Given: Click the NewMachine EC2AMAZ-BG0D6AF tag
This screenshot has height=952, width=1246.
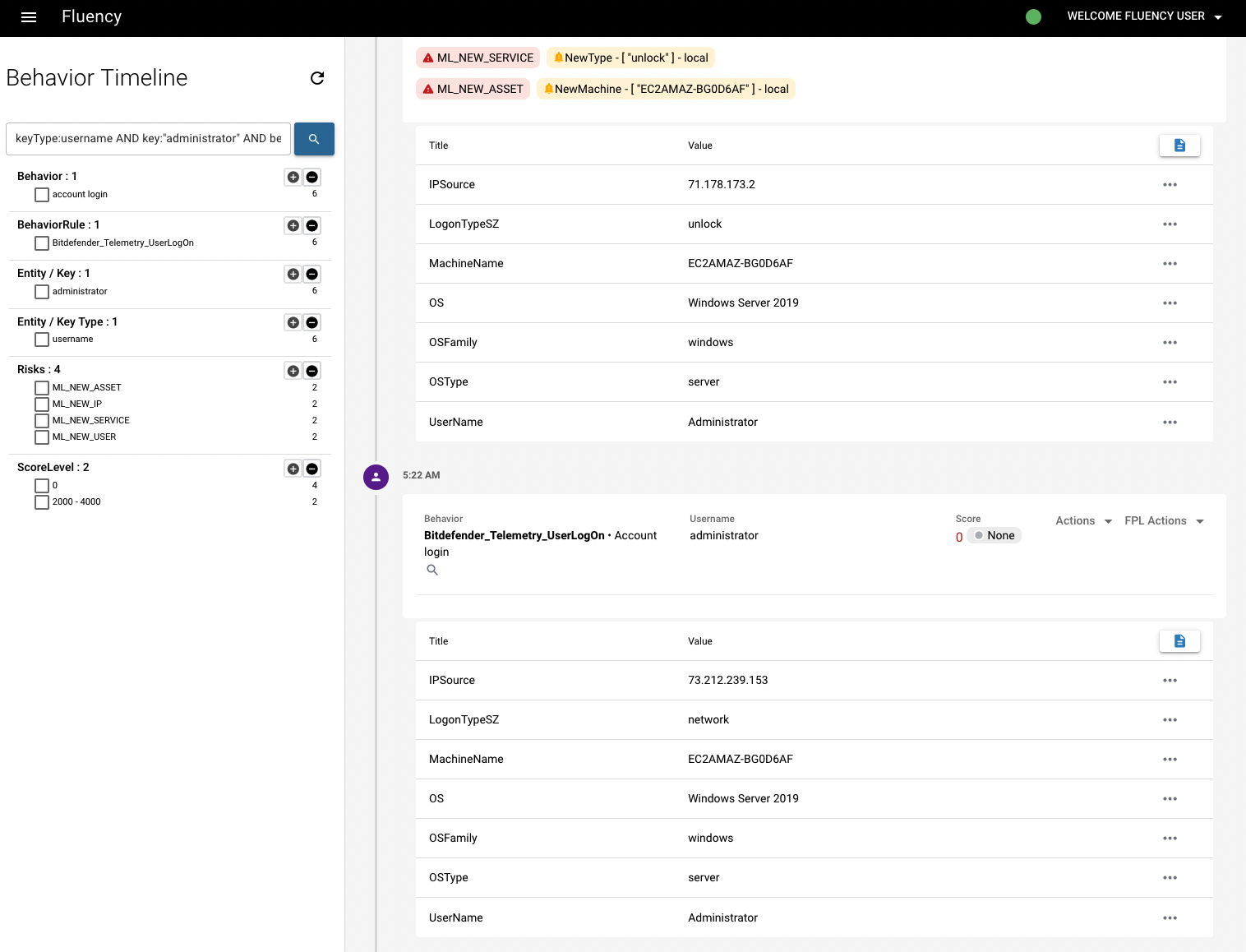Looking at the screenshot, I should 666,89.
